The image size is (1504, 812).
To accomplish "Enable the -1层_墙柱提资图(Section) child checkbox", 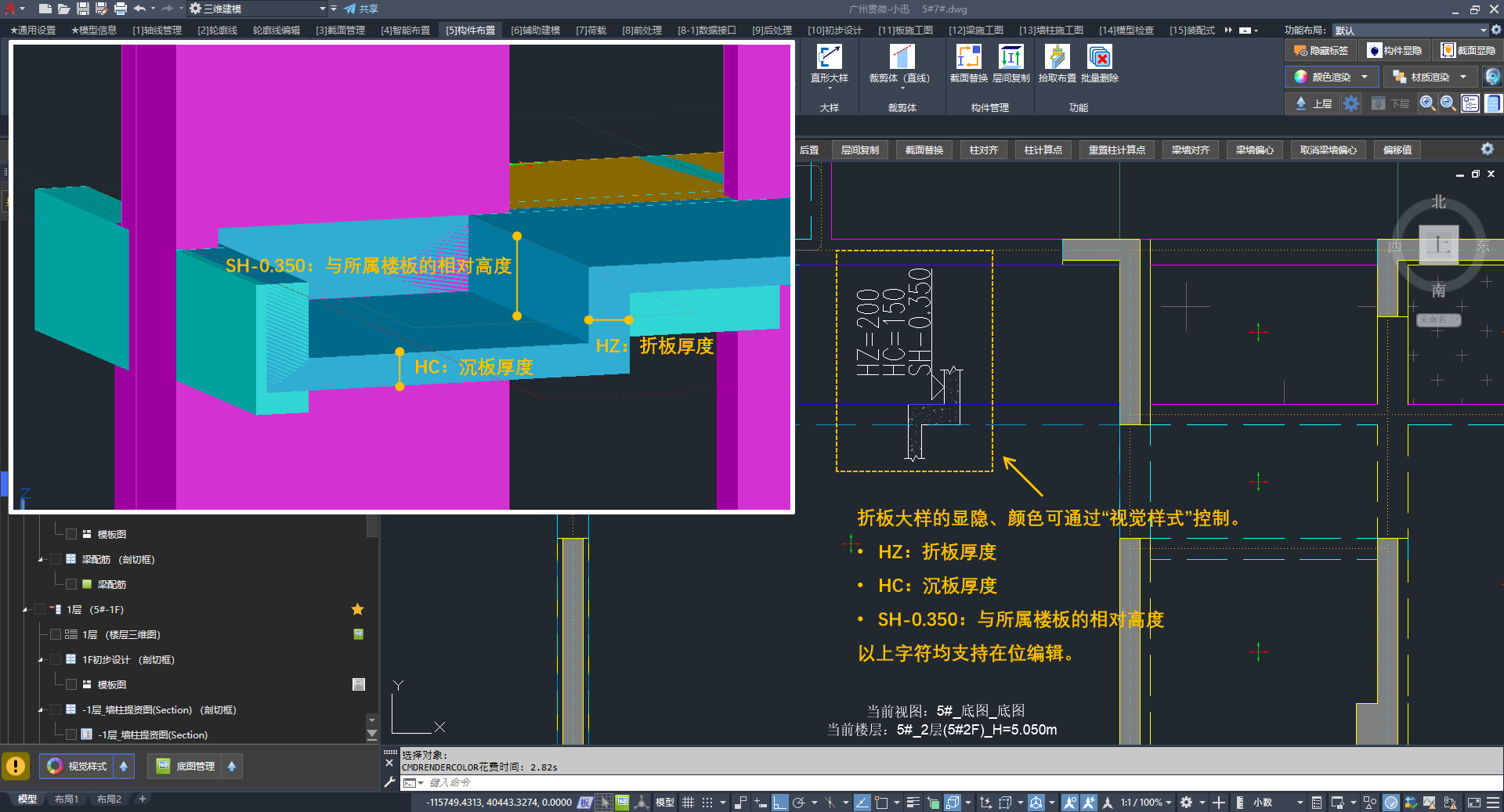I will pyautogui.click(x=71, y=734).
